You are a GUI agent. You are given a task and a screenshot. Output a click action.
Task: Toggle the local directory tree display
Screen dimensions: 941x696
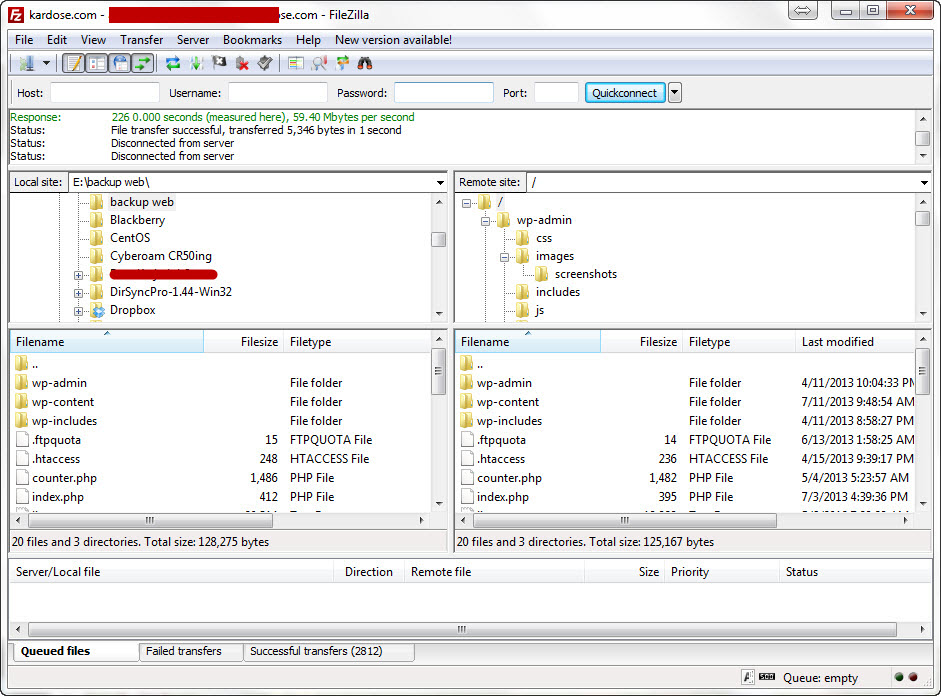click(x=97, y=63)
